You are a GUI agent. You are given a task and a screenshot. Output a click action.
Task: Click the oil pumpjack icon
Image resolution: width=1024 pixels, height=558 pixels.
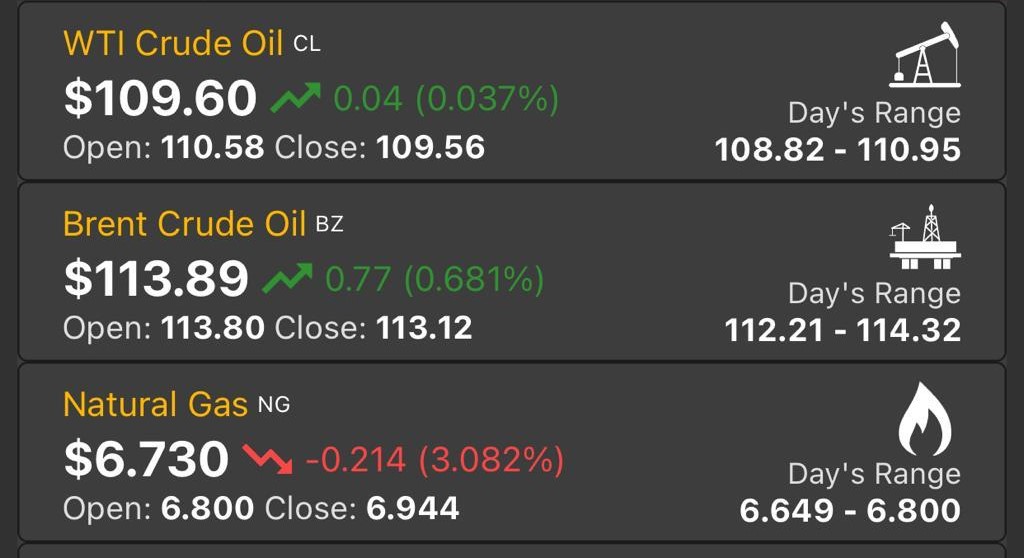(x=925, y=55)
